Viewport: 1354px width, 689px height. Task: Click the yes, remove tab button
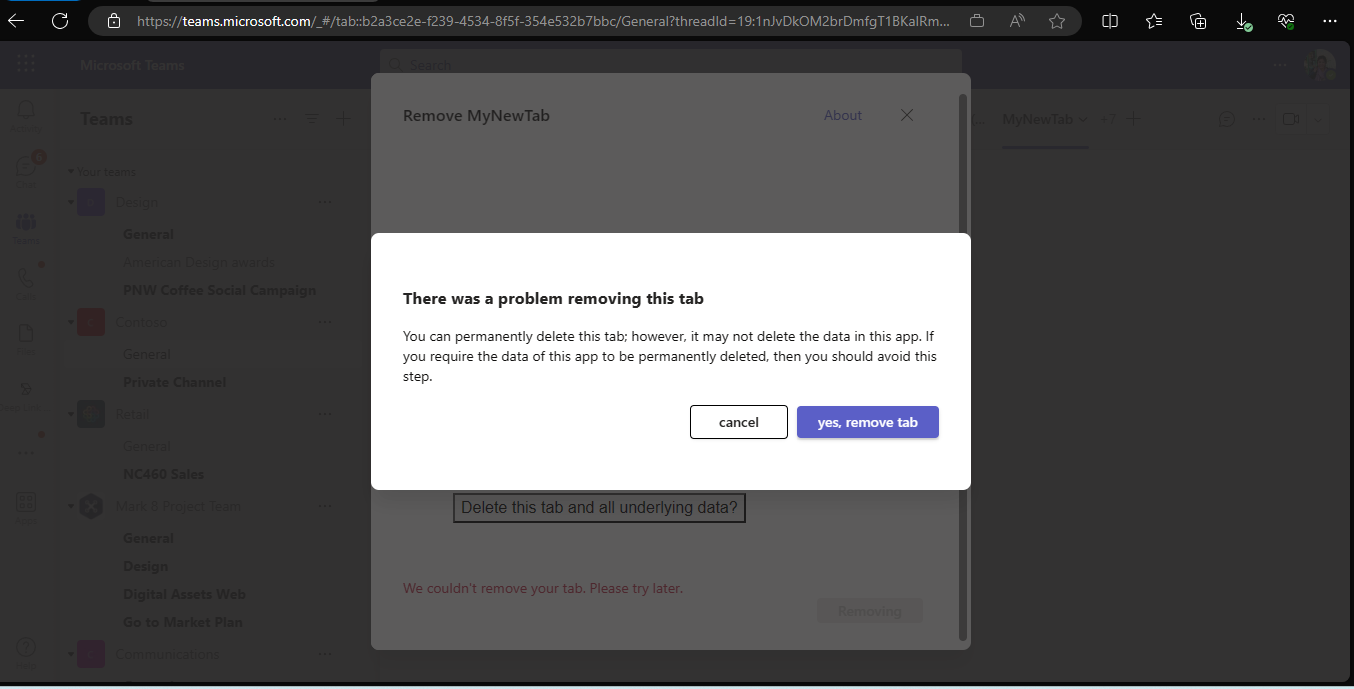[x=867, y=422]
